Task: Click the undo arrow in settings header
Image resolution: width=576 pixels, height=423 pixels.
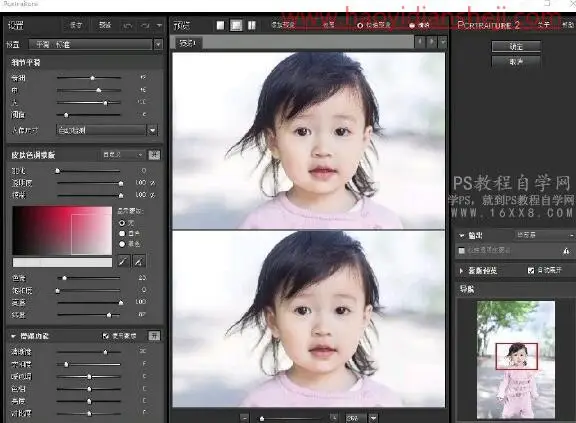Action: (128, 25)
